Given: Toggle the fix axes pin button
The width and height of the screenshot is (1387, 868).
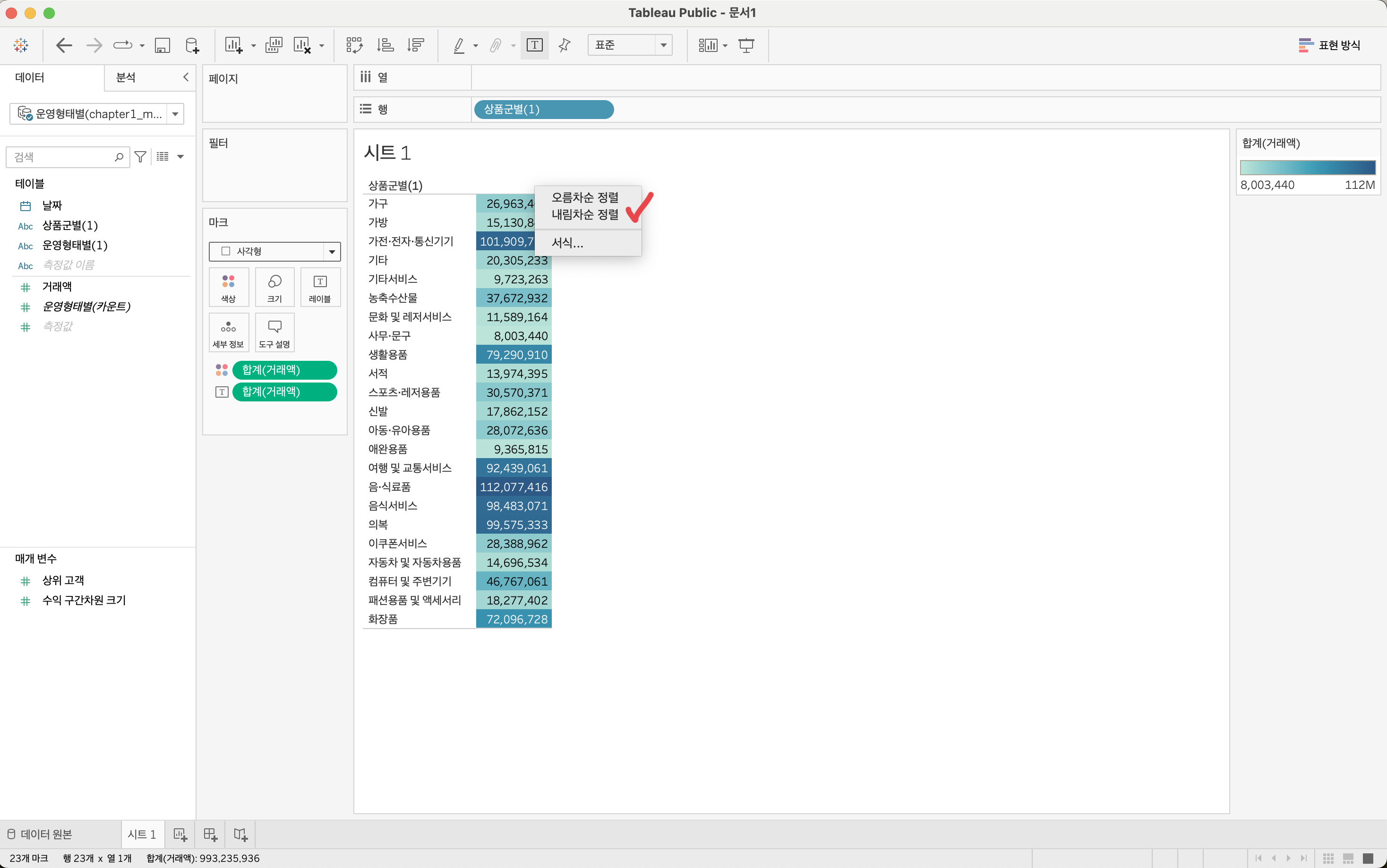Looking at the screenshot, I should 565,45.
